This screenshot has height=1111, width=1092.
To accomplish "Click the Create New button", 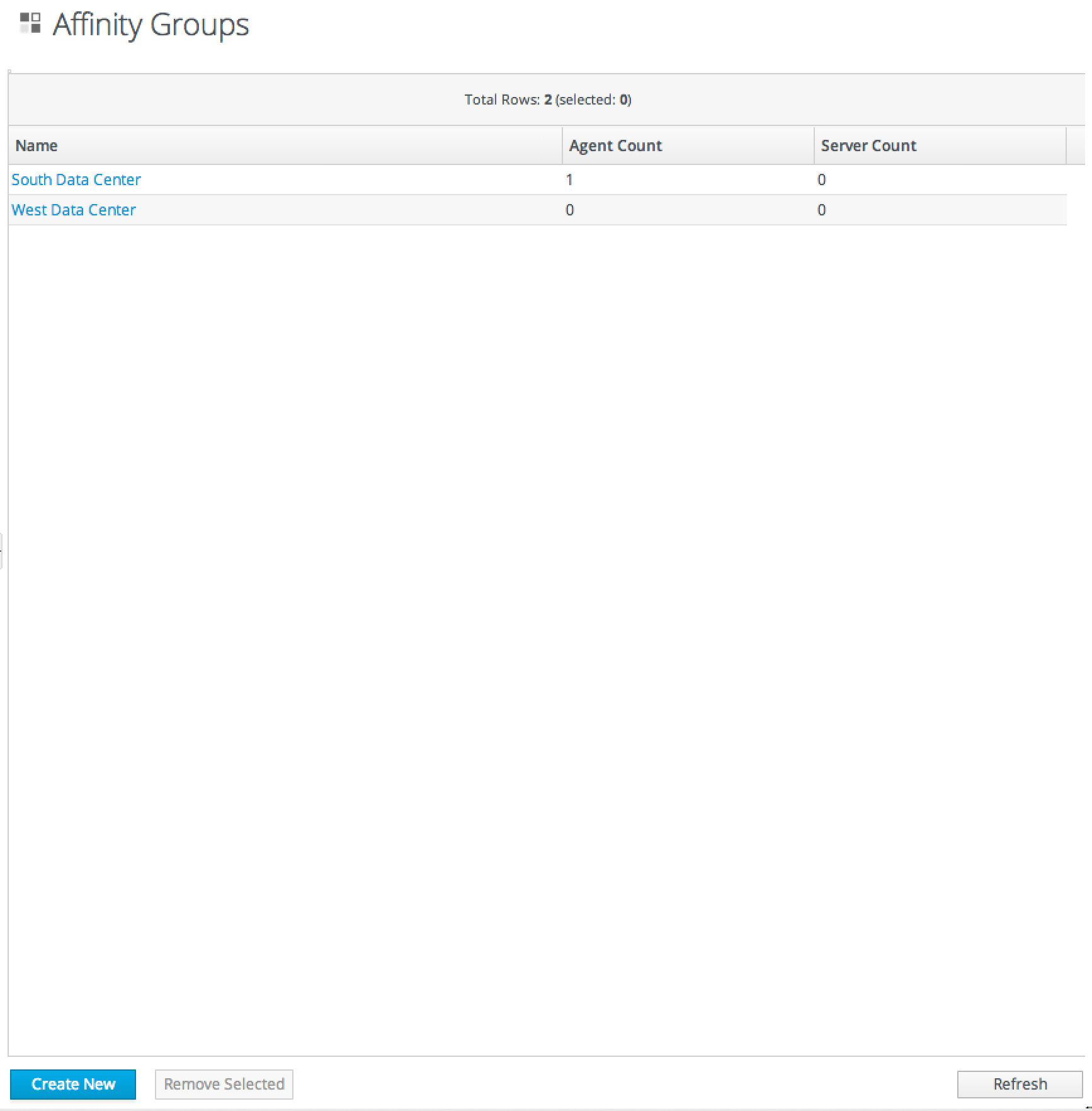I will pyautogui.click(x=73, y=1084).
